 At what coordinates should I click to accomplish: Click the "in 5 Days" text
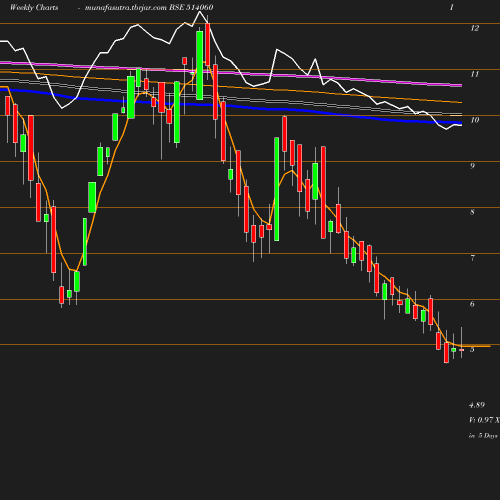pyautogui.click(x=483, y=436)
